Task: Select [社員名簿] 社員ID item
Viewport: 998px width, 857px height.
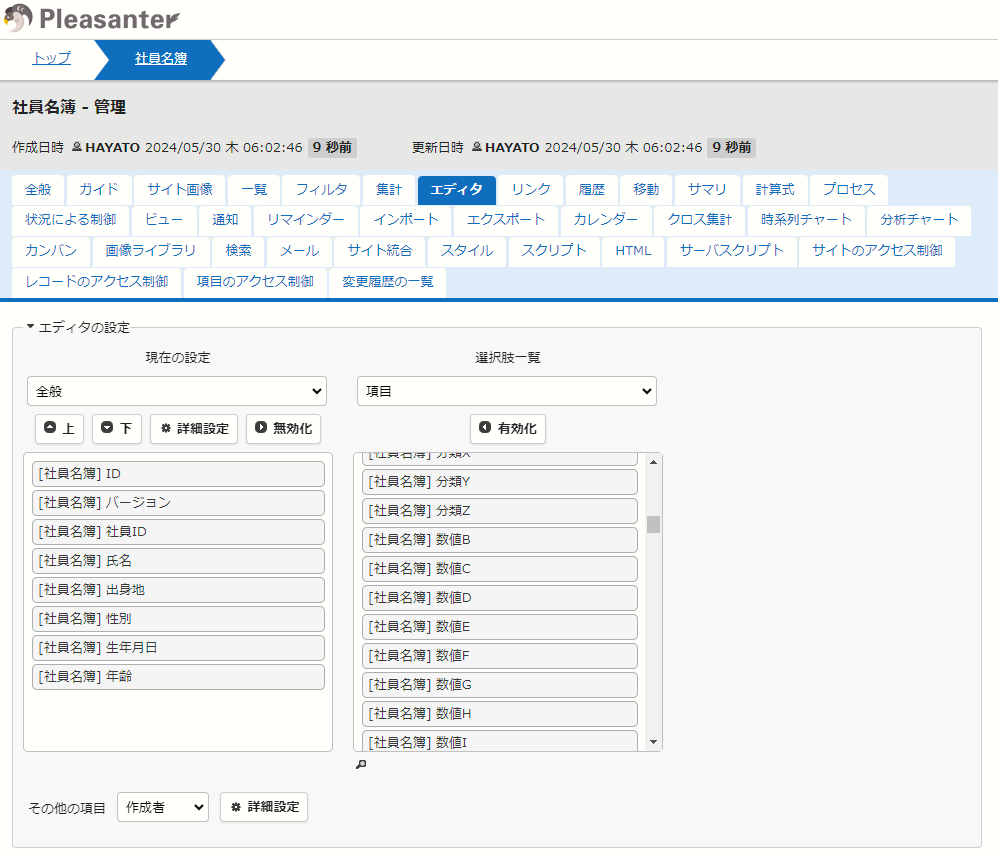Action: [x=178, y=532]
